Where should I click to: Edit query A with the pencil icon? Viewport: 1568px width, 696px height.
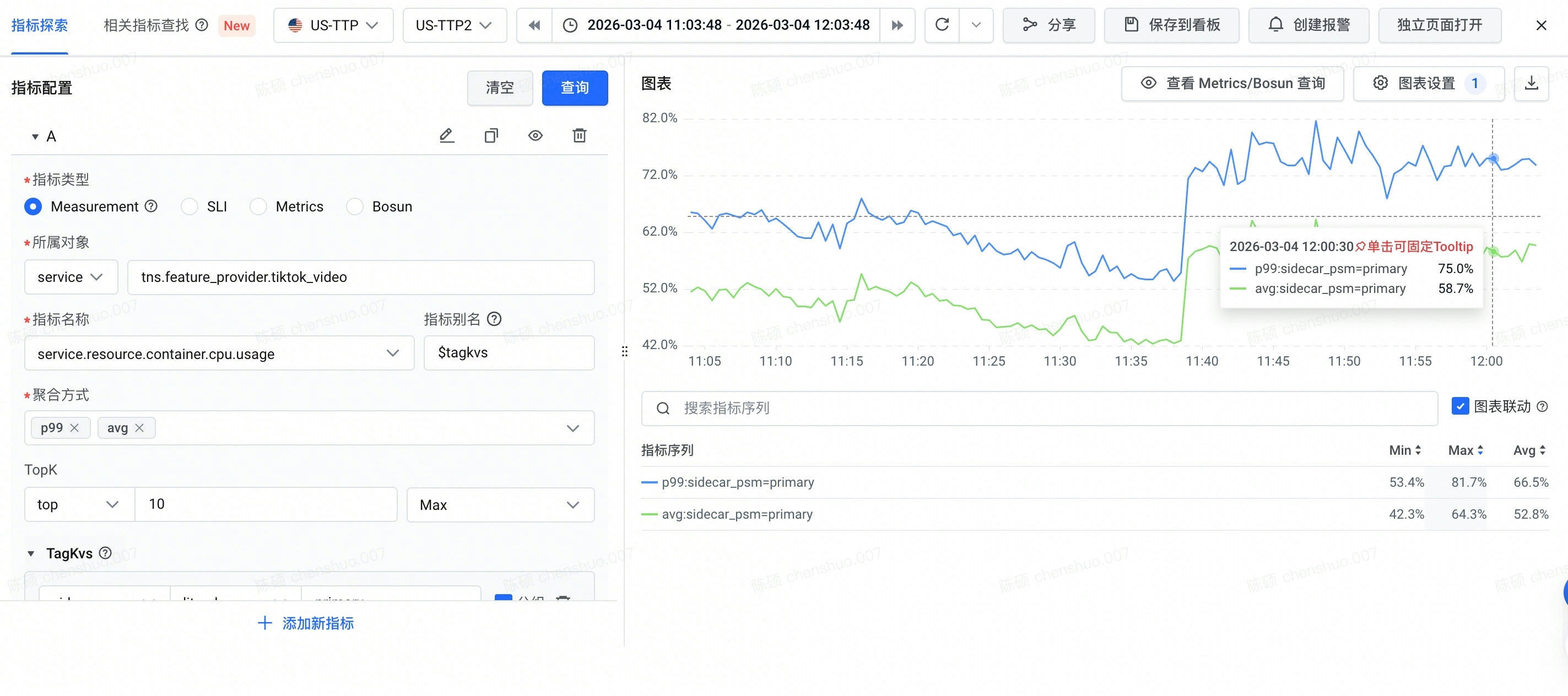[x=447, y=135]
